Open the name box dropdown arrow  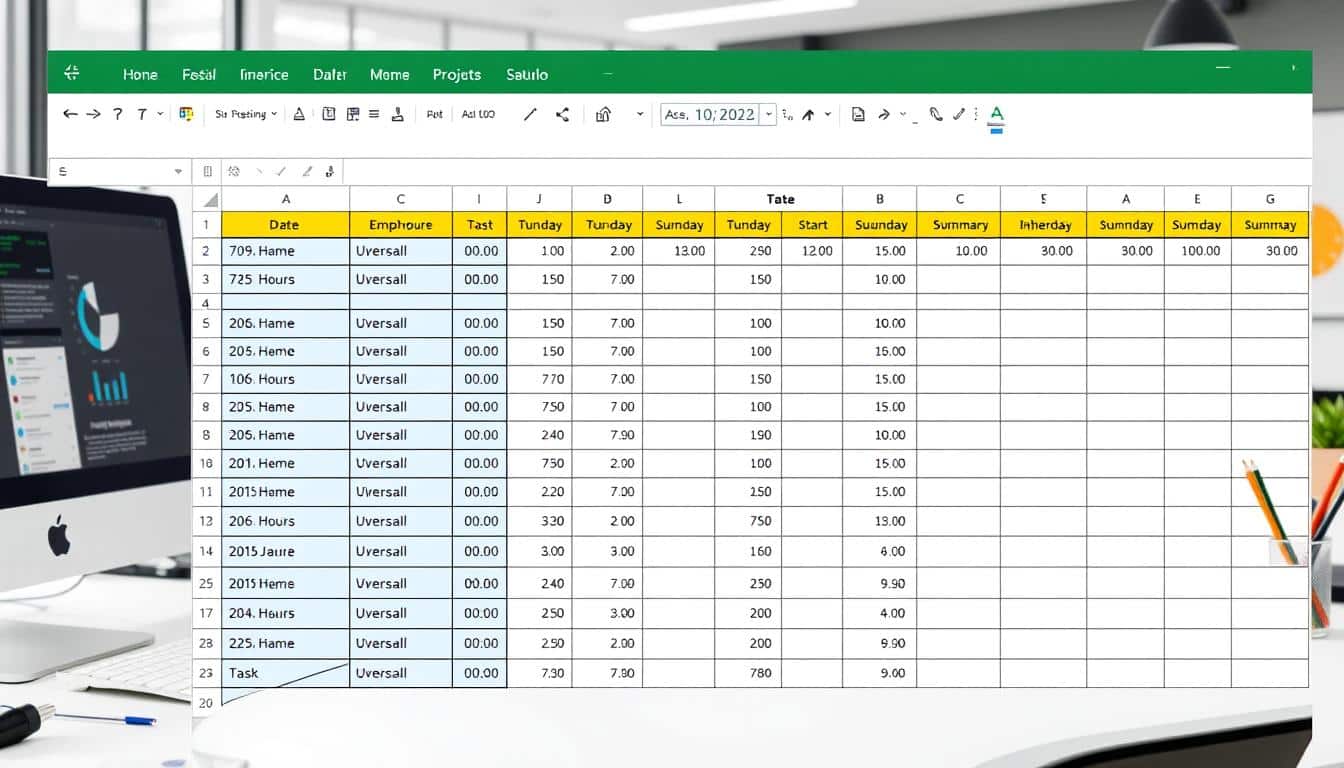[x=179, y=172]
